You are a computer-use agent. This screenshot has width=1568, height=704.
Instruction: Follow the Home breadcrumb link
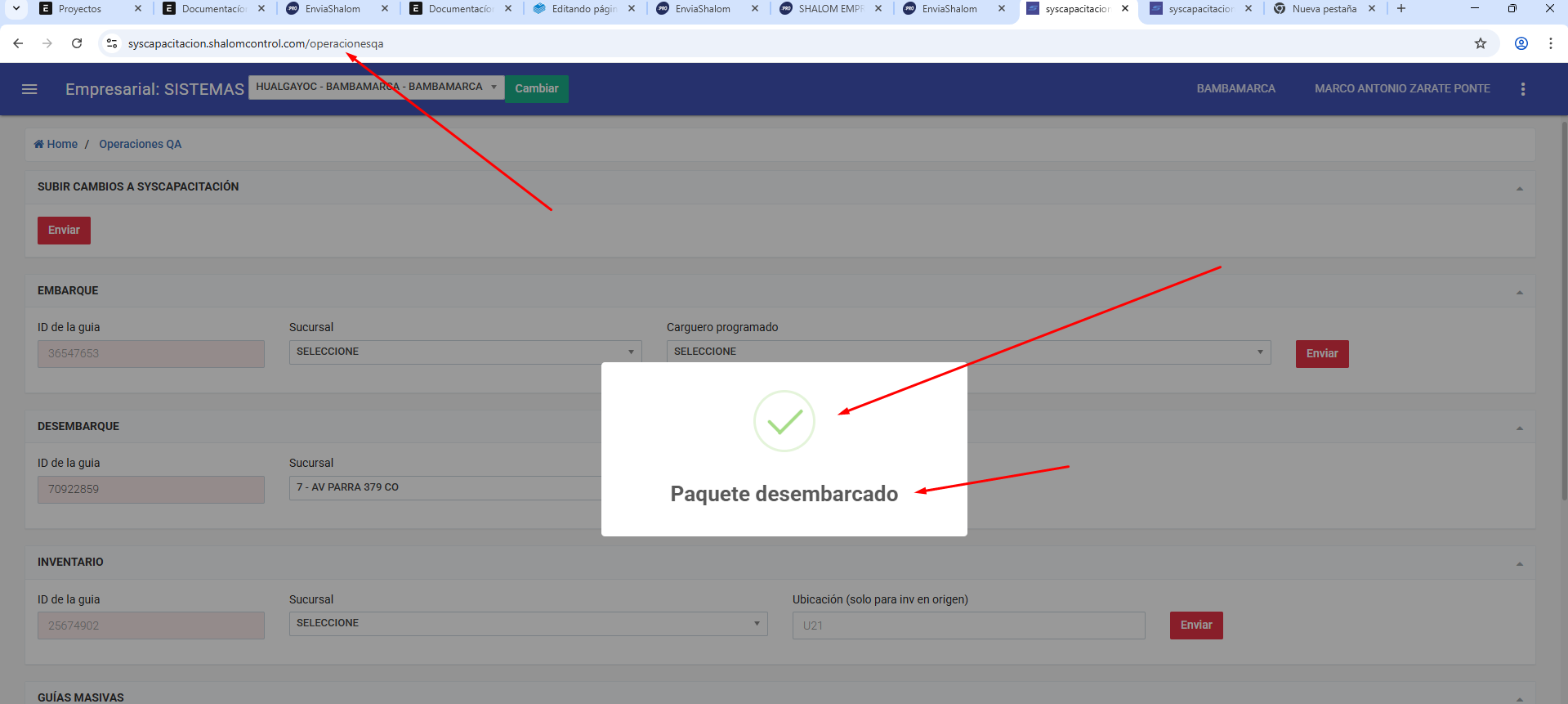(x=56, y=144)
